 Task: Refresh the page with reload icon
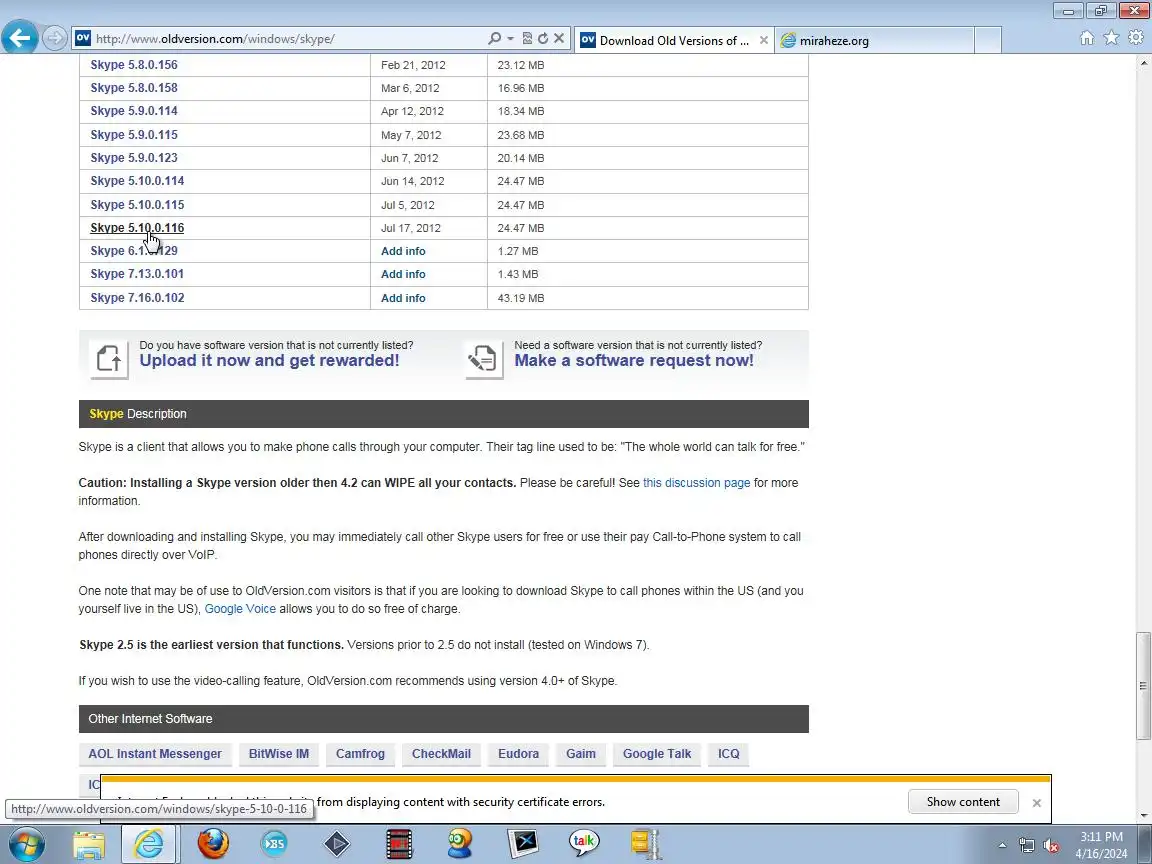(543, 38)
